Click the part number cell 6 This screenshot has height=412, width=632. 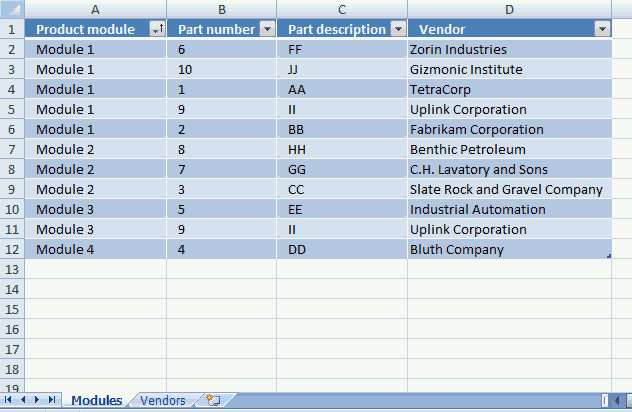tap(222, 49)
